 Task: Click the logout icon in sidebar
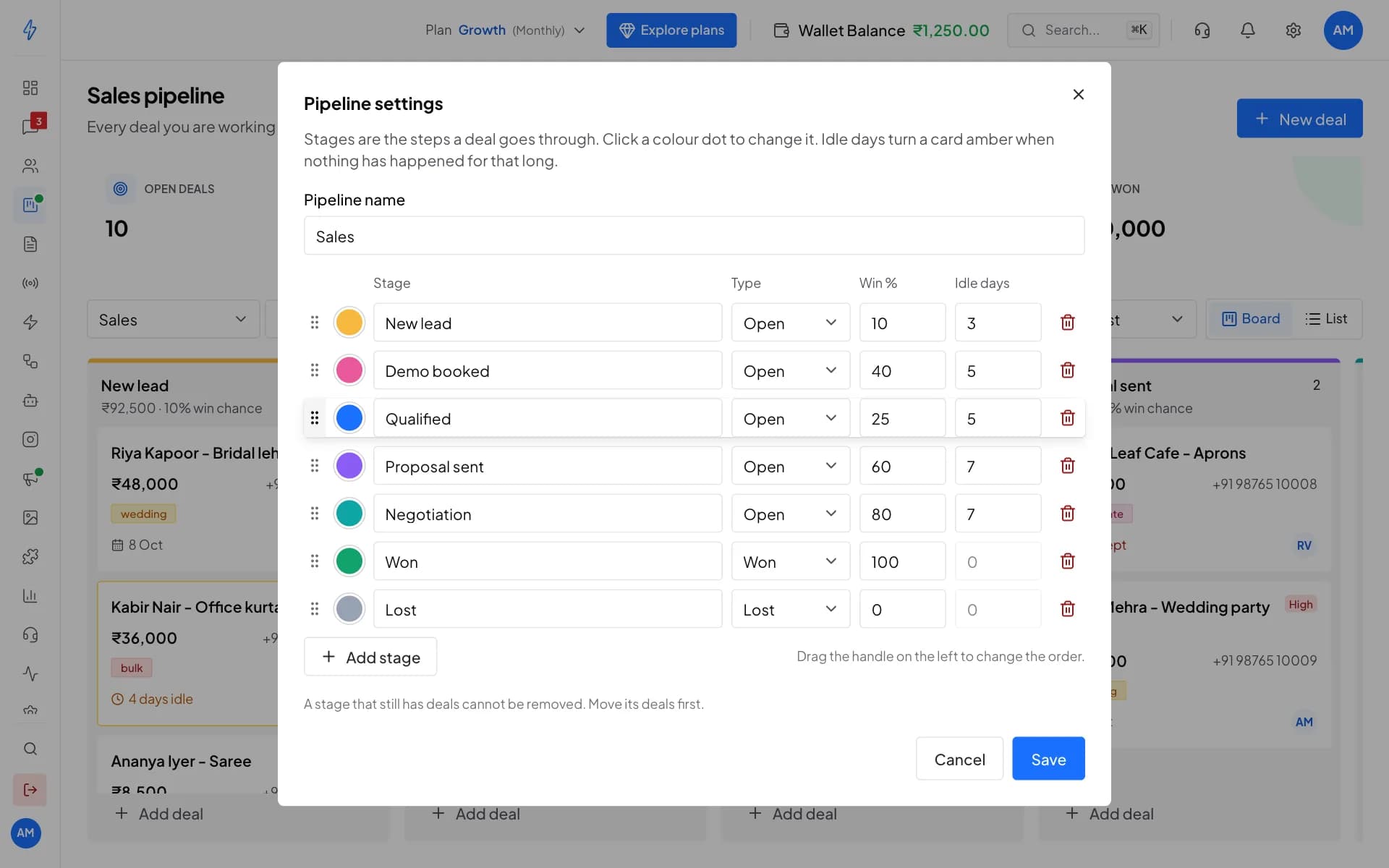tap(30, 789)
